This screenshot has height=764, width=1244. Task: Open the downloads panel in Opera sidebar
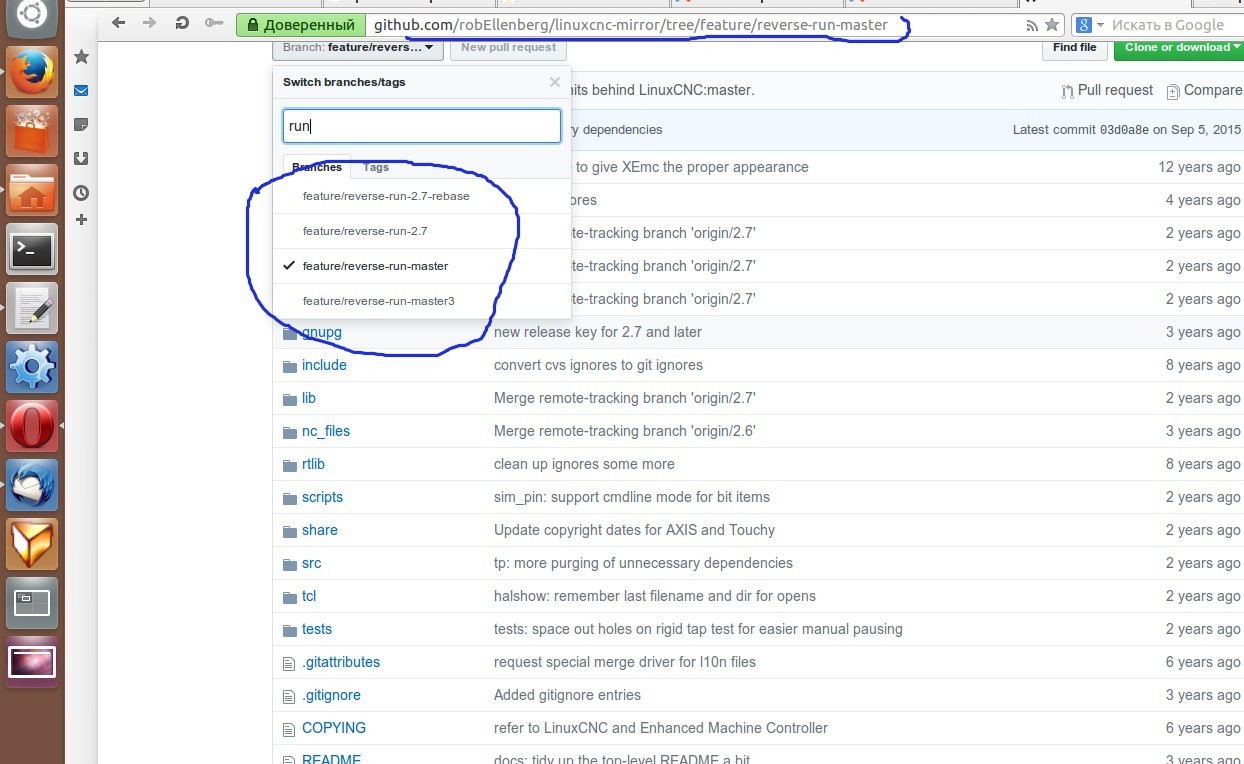click(81, 158)
